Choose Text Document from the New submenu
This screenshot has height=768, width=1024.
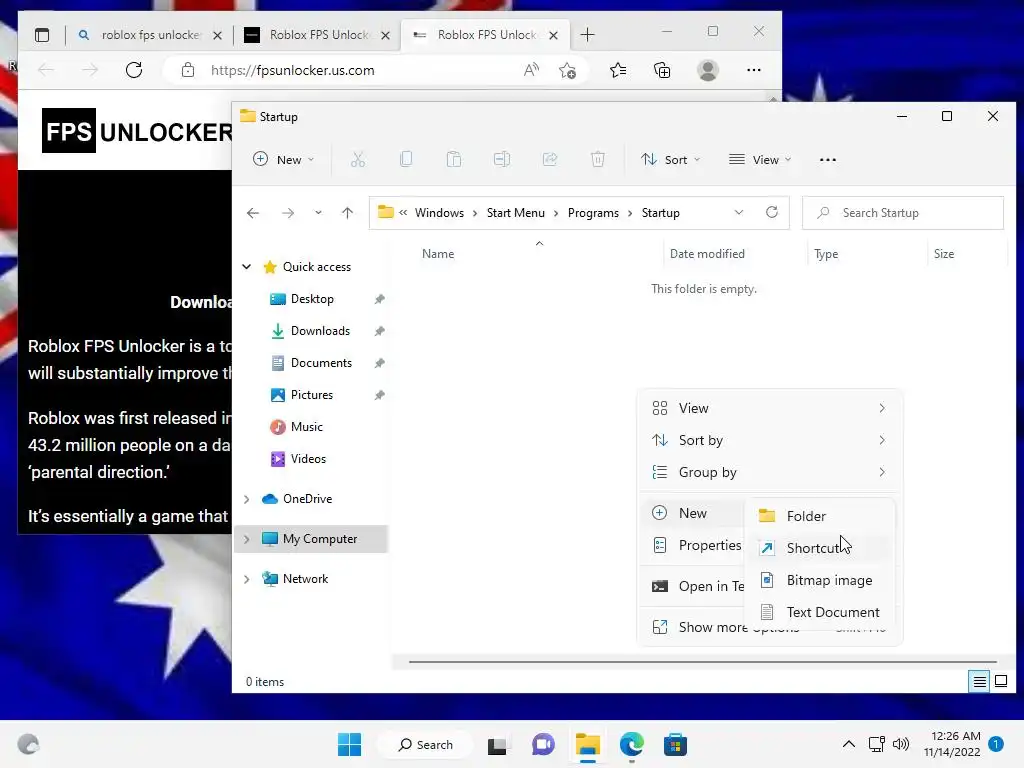click(820, 612)
